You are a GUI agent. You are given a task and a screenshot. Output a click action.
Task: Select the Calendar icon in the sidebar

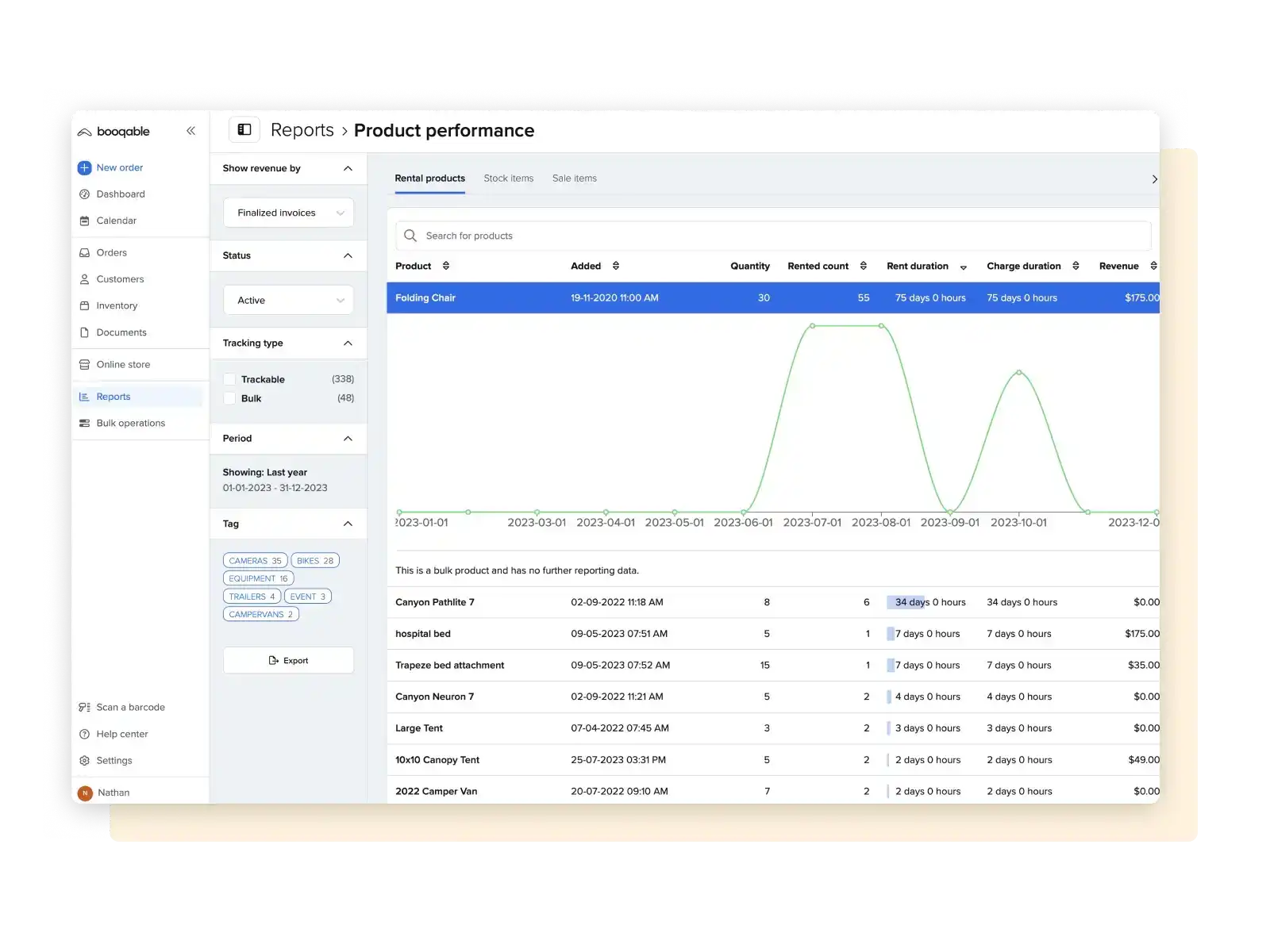click(85, 220)
